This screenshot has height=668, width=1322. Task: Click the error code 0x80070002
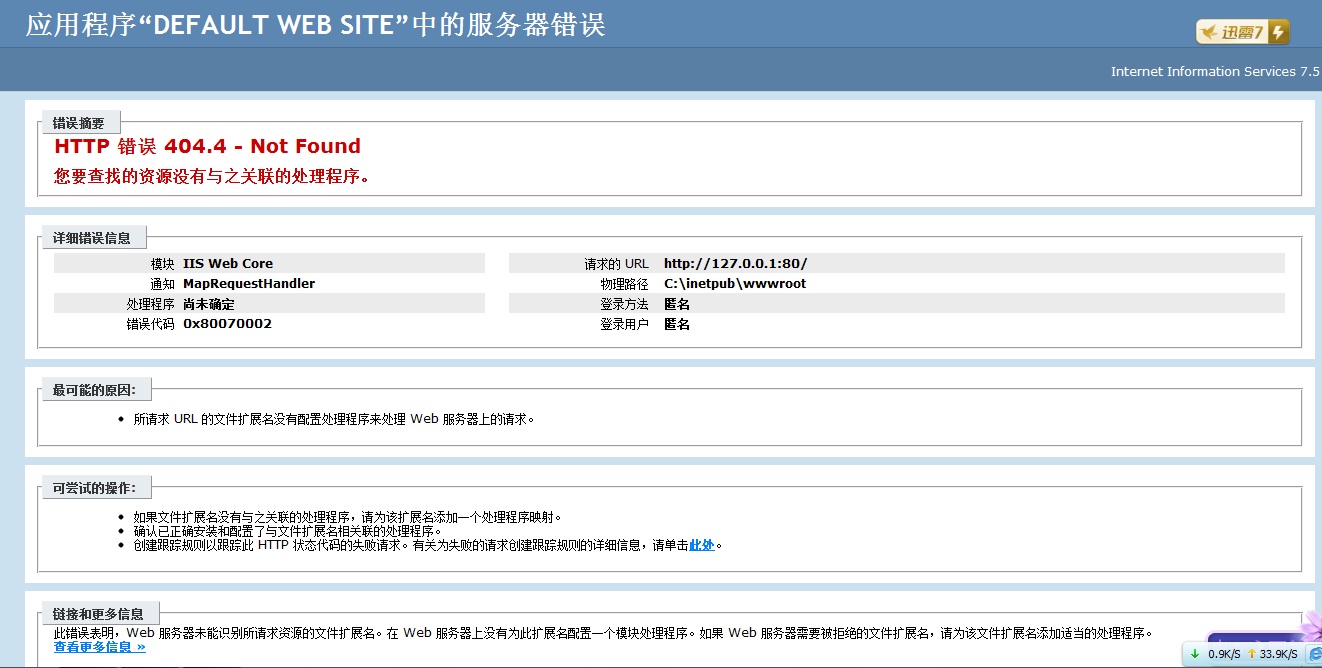(227, 324)
